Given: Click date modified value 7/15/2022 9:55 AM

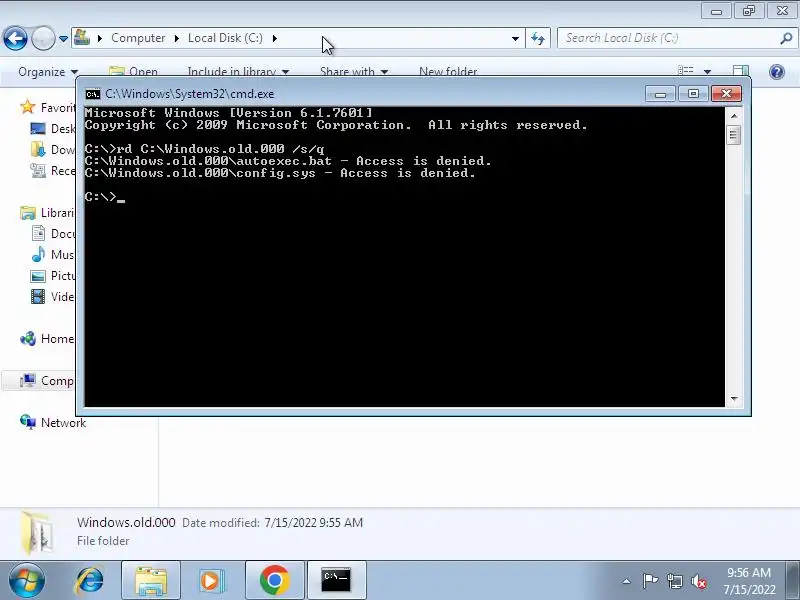Looking at the screenshot, I should click(x=313, y=522).
